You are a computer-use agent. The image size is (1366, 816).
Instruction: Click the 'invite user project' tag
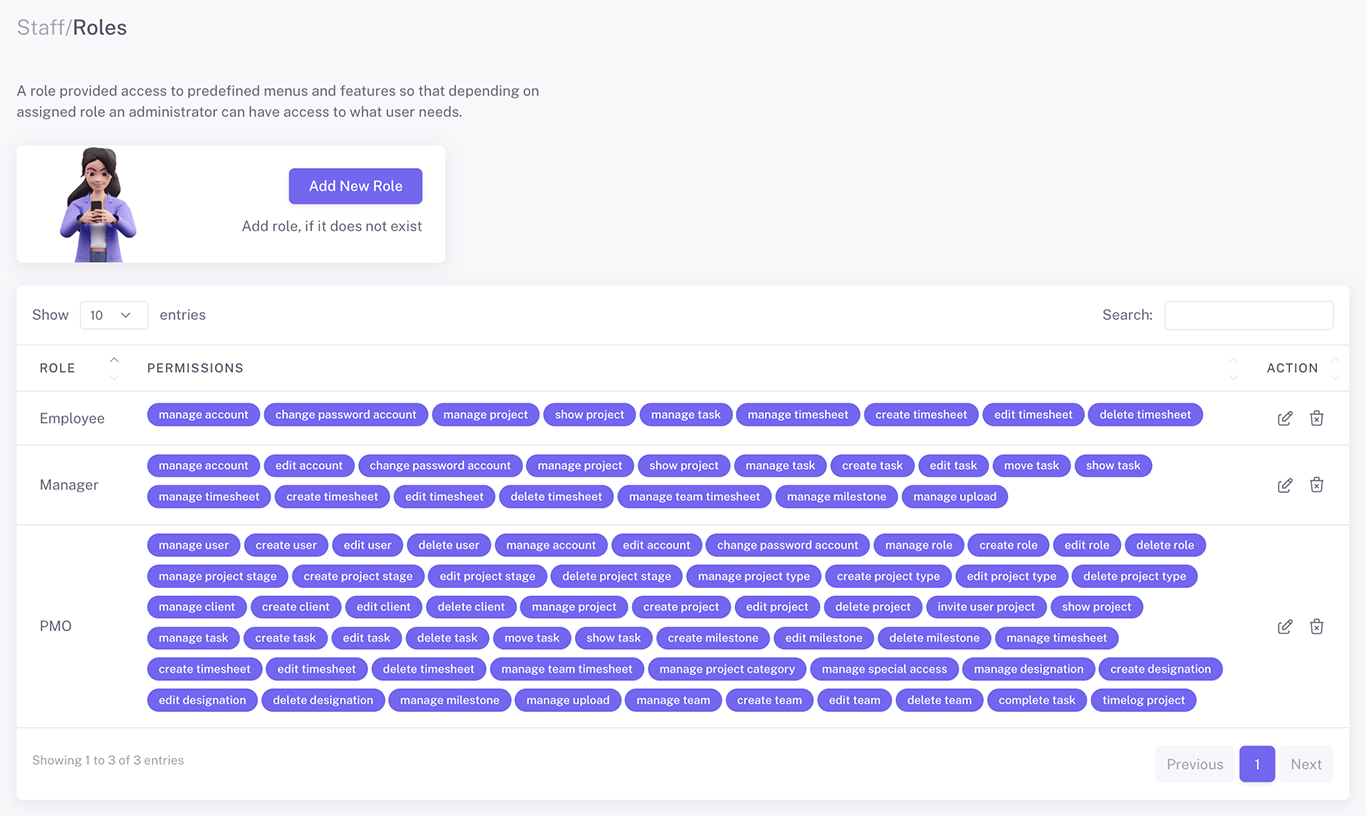click(986, 607)
